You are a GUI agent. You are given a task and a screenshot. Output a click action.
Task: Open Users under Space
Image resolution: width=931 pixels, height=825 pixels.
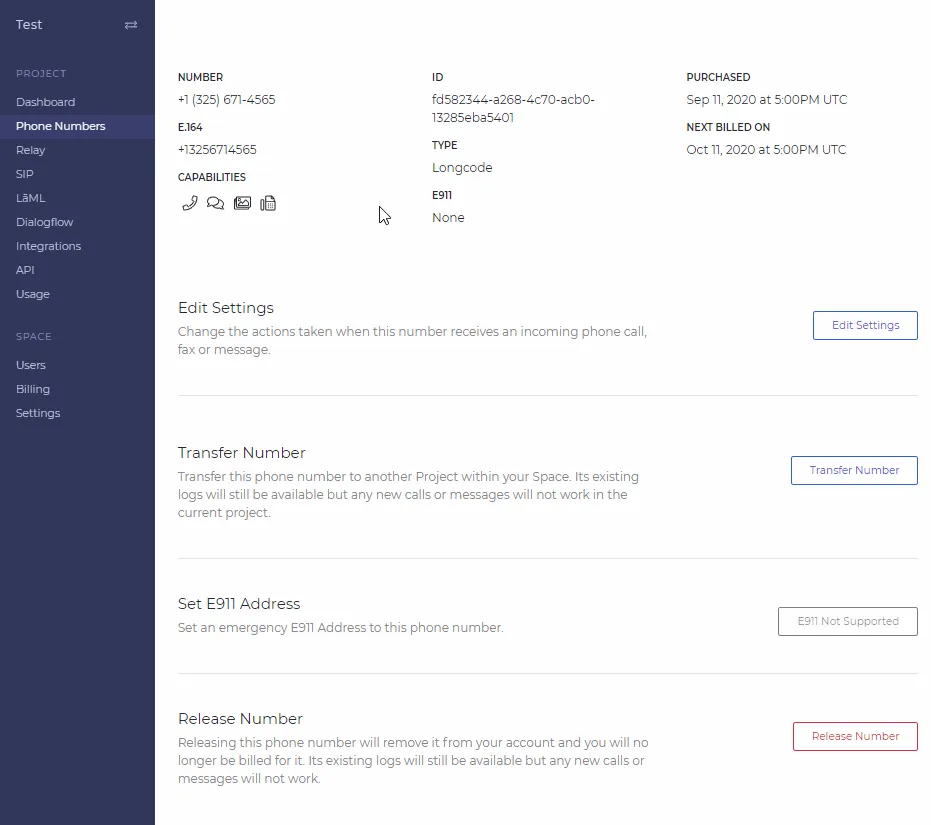click(x=30, y=365)
